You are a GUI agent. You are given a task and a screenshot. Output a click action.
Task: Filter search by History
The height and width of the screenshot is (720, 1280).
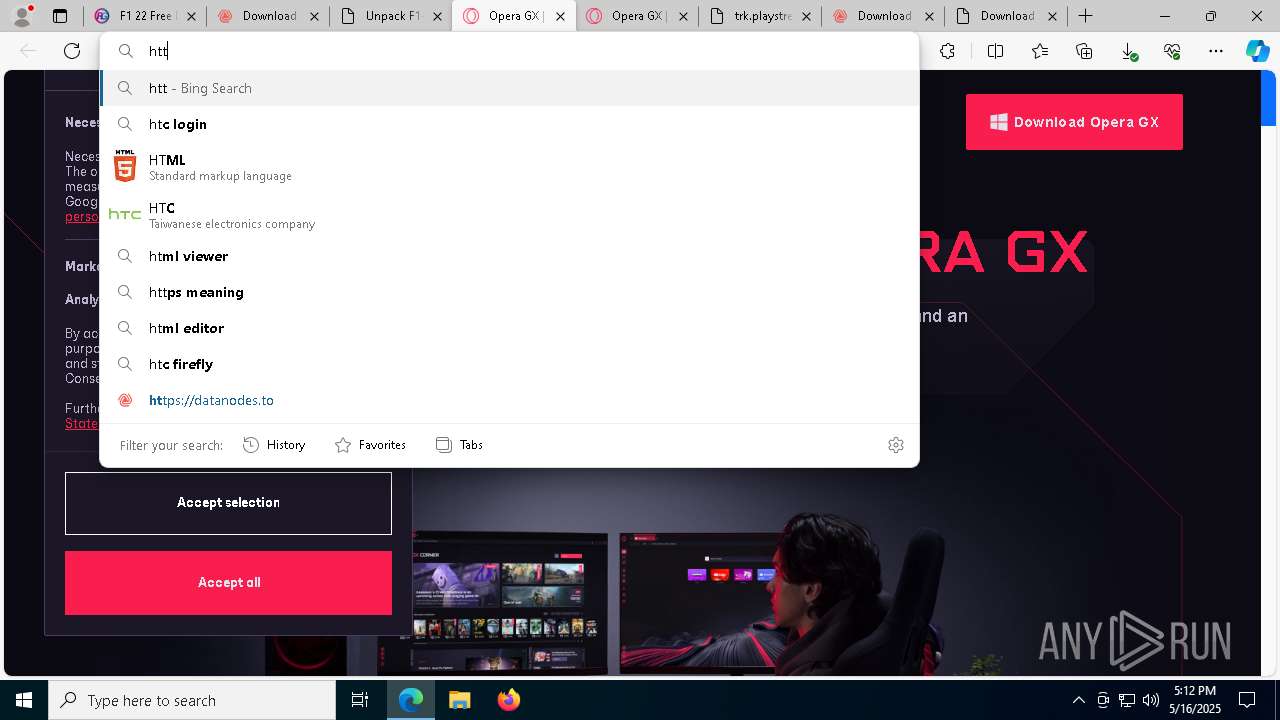point(274,445)
